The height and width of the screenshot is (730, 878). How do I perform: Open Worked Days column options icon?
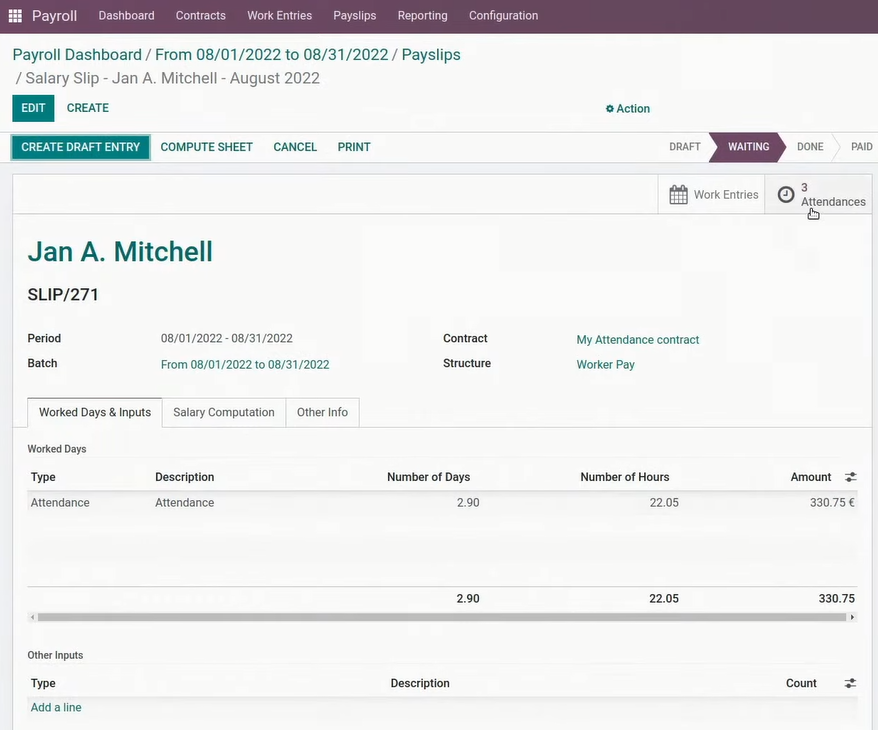[850, 477]
